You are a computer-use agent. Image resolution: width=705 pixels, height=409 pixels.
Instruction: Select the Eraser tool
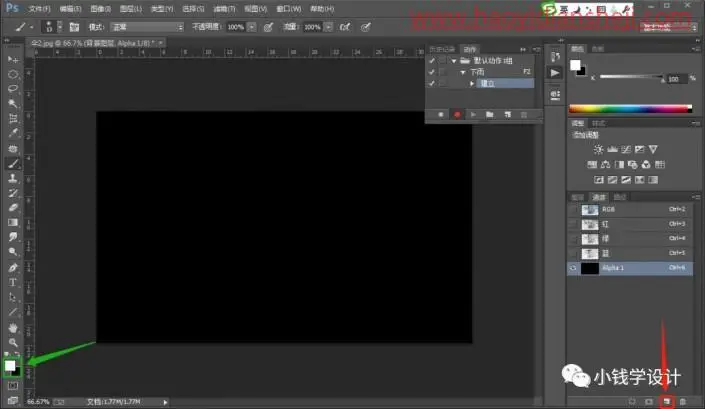(13, 208)
